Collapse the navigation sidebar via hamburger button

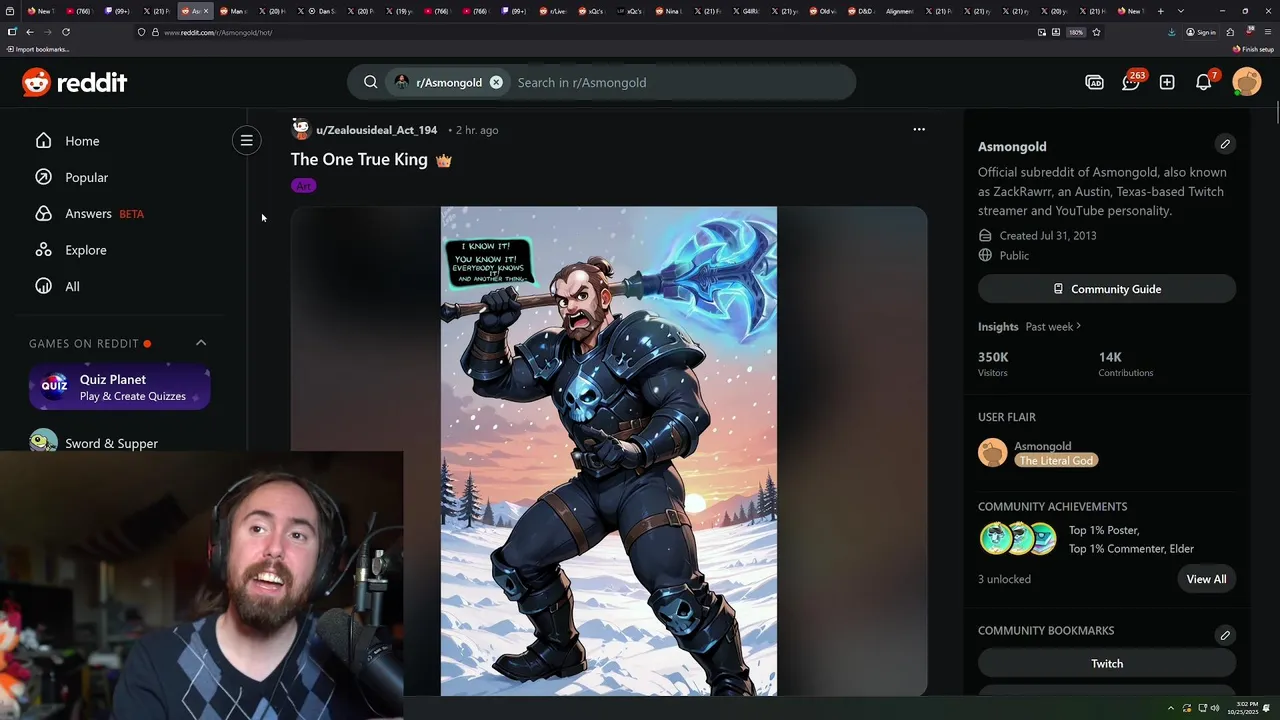click(x=246, y=140)
